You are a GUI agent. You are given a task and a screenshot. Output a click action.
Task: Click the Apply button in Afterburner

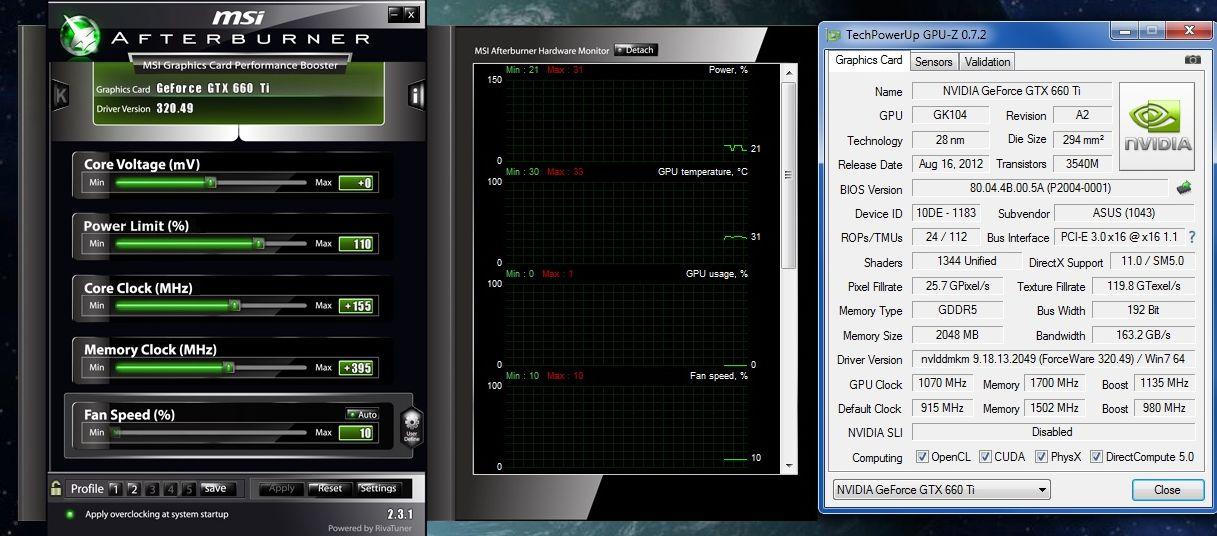point(282,489)
